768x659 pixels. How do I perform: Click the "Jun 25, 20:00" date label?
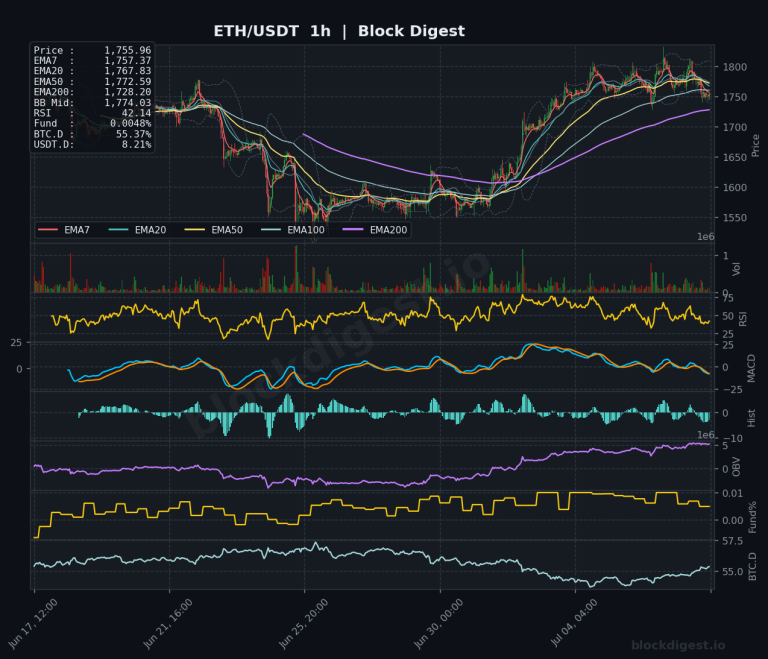point(303,624)
